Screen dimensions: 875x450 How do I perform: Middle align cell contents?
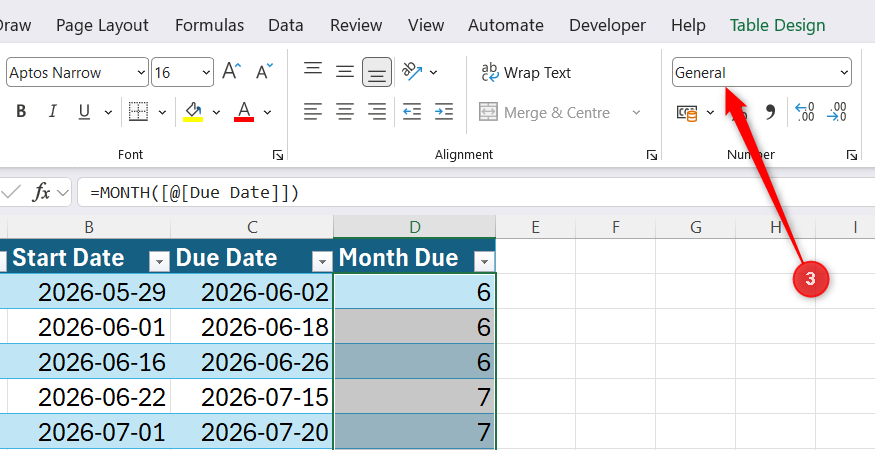pos(345,71)
